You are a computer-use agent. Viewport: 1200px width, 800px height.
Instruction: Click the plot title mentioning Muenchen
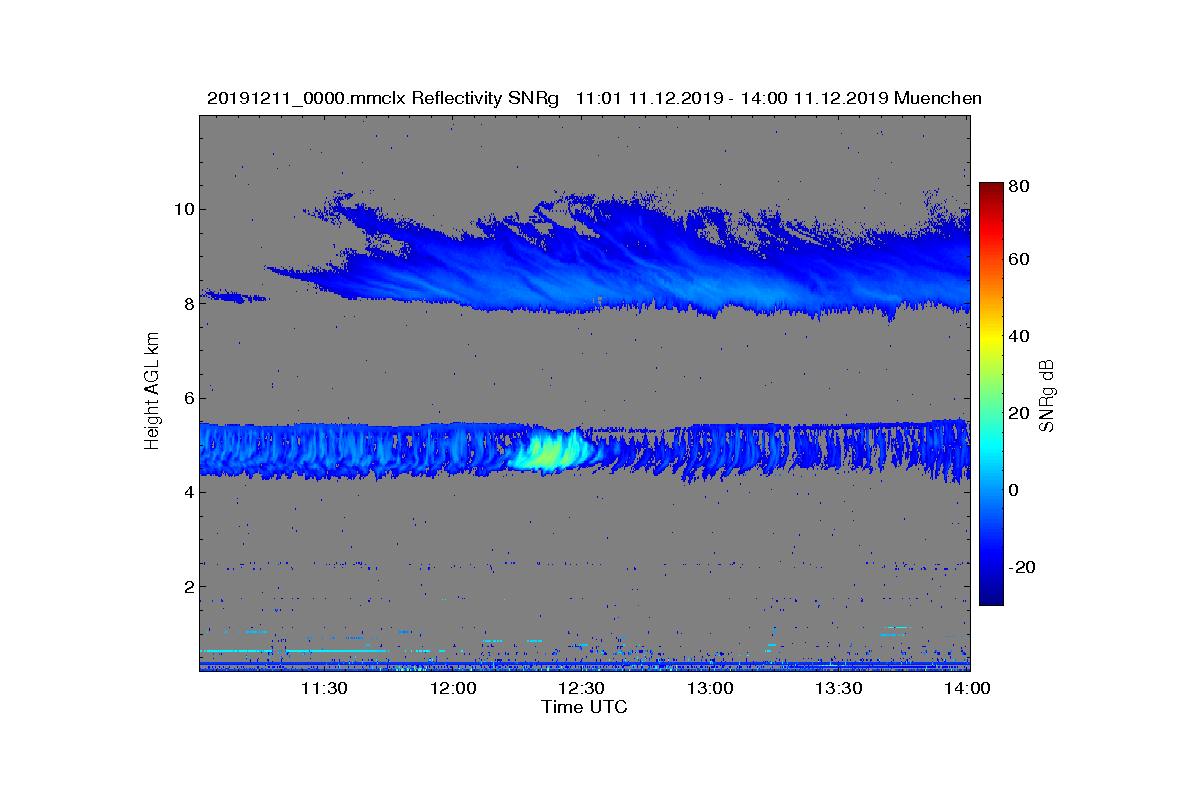pos(594,98)
